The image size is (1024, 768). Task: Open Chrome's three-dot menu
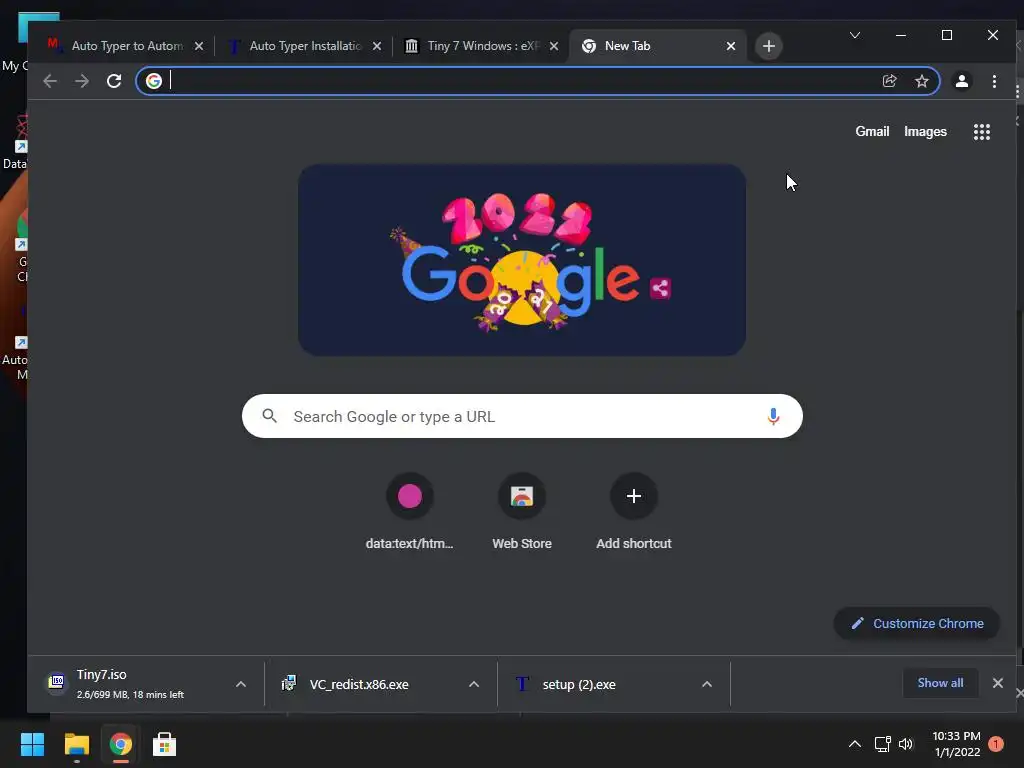click(994, 81)
